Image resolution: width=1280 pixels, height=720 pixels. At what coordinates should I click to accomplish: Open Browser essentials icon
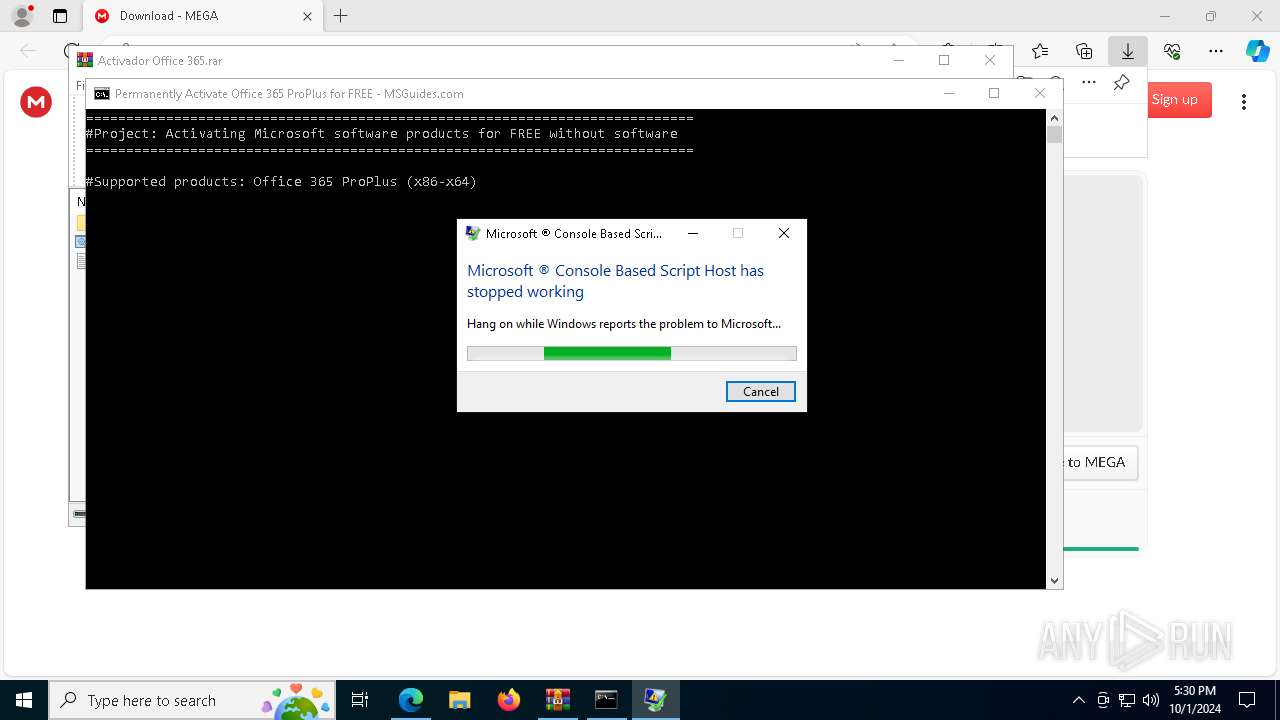pos(1172,51)
